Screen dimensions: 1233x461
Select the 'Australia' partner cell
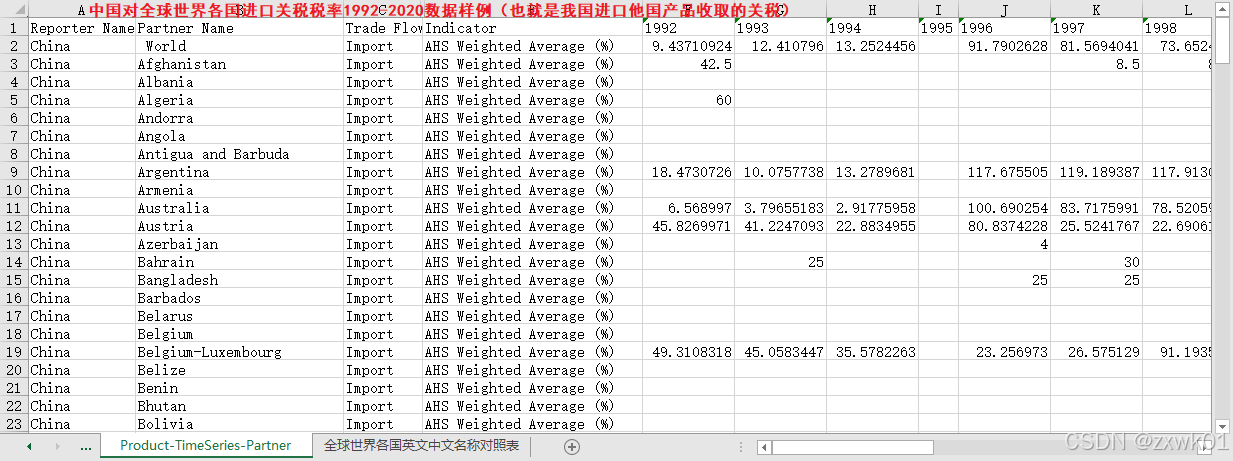tap(239, 208)
